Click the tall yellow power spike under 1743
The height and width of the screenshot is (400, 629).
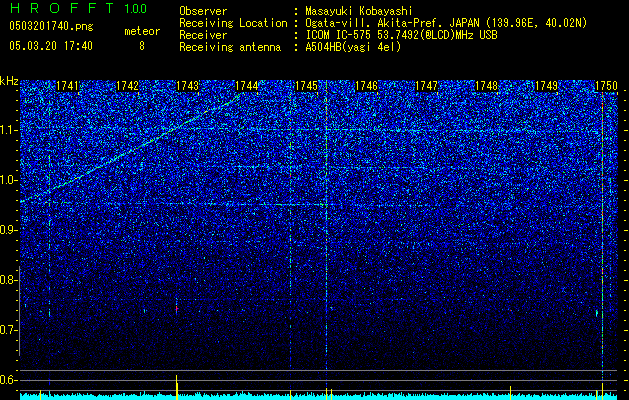coord(177,387)
